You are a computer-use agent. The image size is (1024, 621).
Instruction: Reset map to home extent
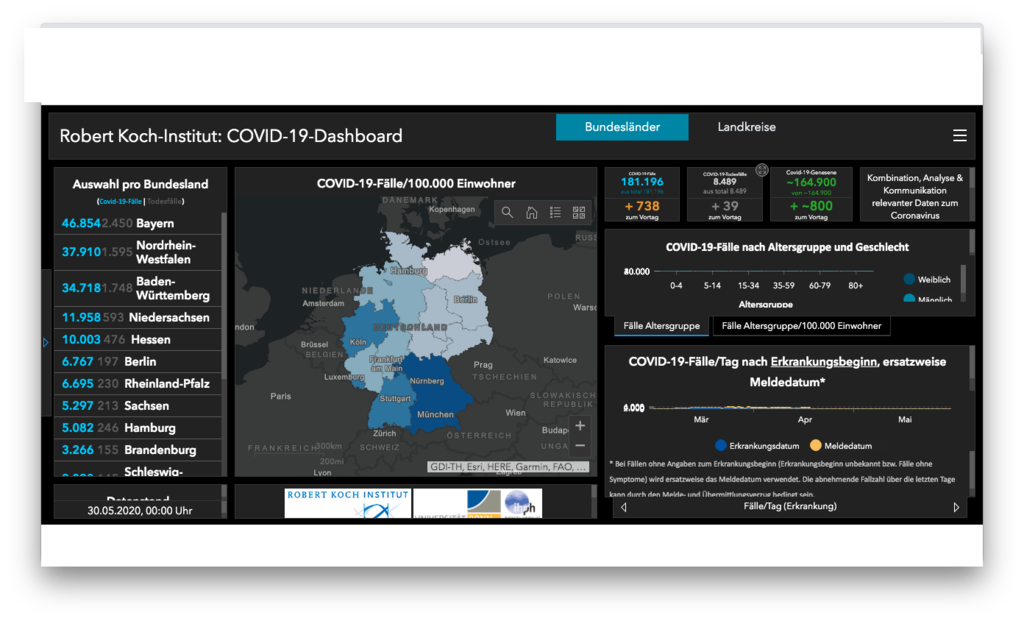click(532, 212)
